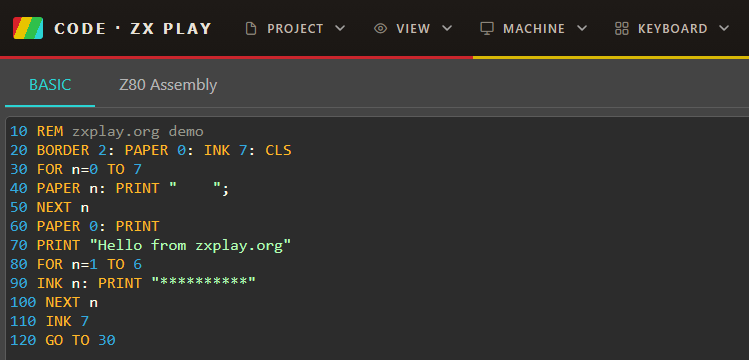Click the CLS keyword on line 20
Image resolution: width=749 pixels, height=360 pixels.
point(278,150)
